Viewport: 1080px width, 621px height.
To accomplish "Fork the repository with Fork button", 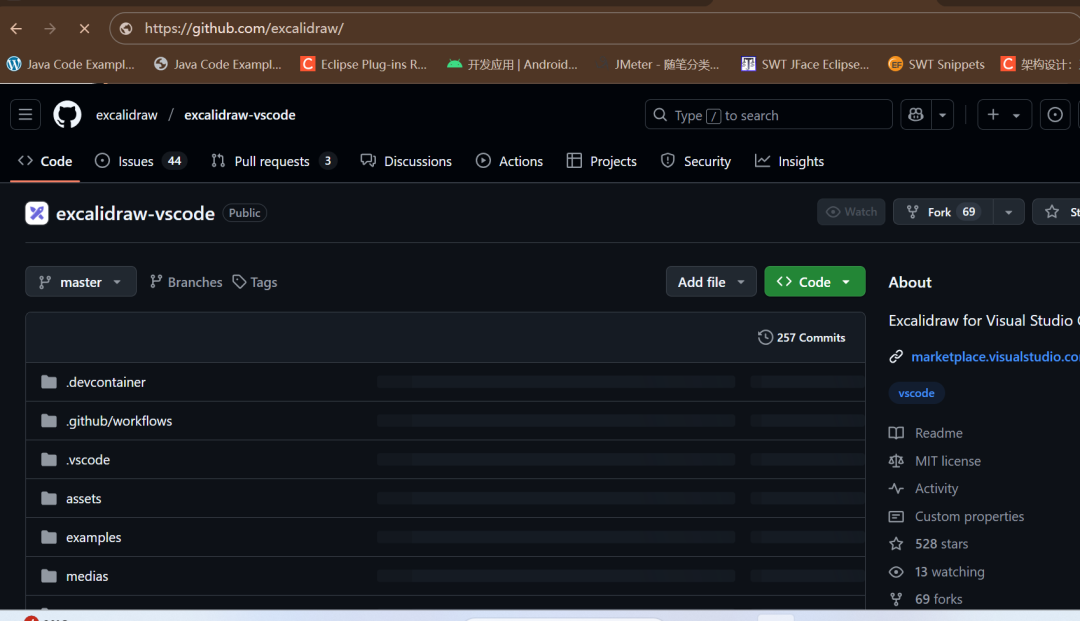I will pos(943,212).
